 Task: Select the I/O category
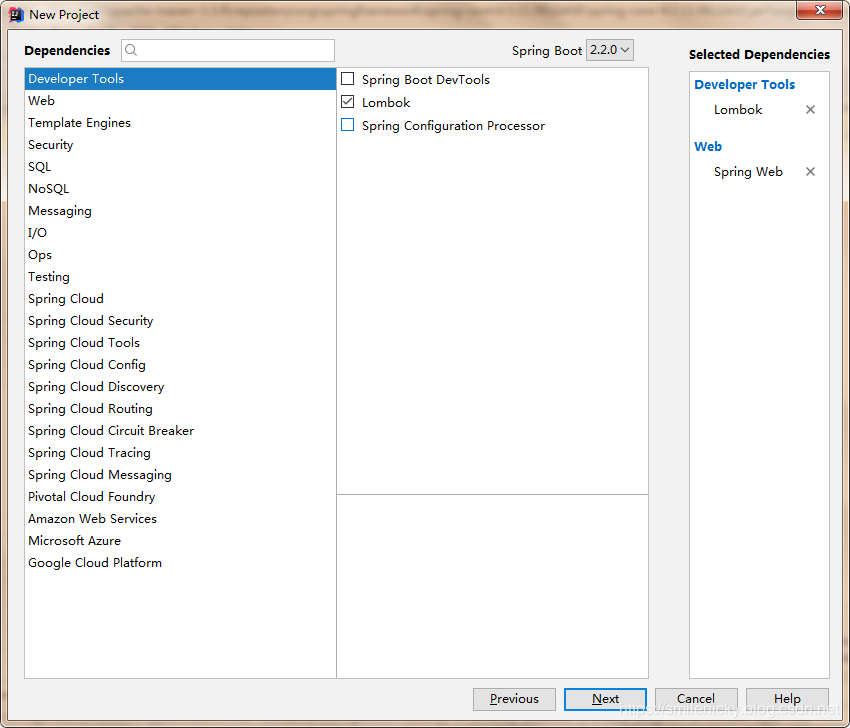click(180, 233)
